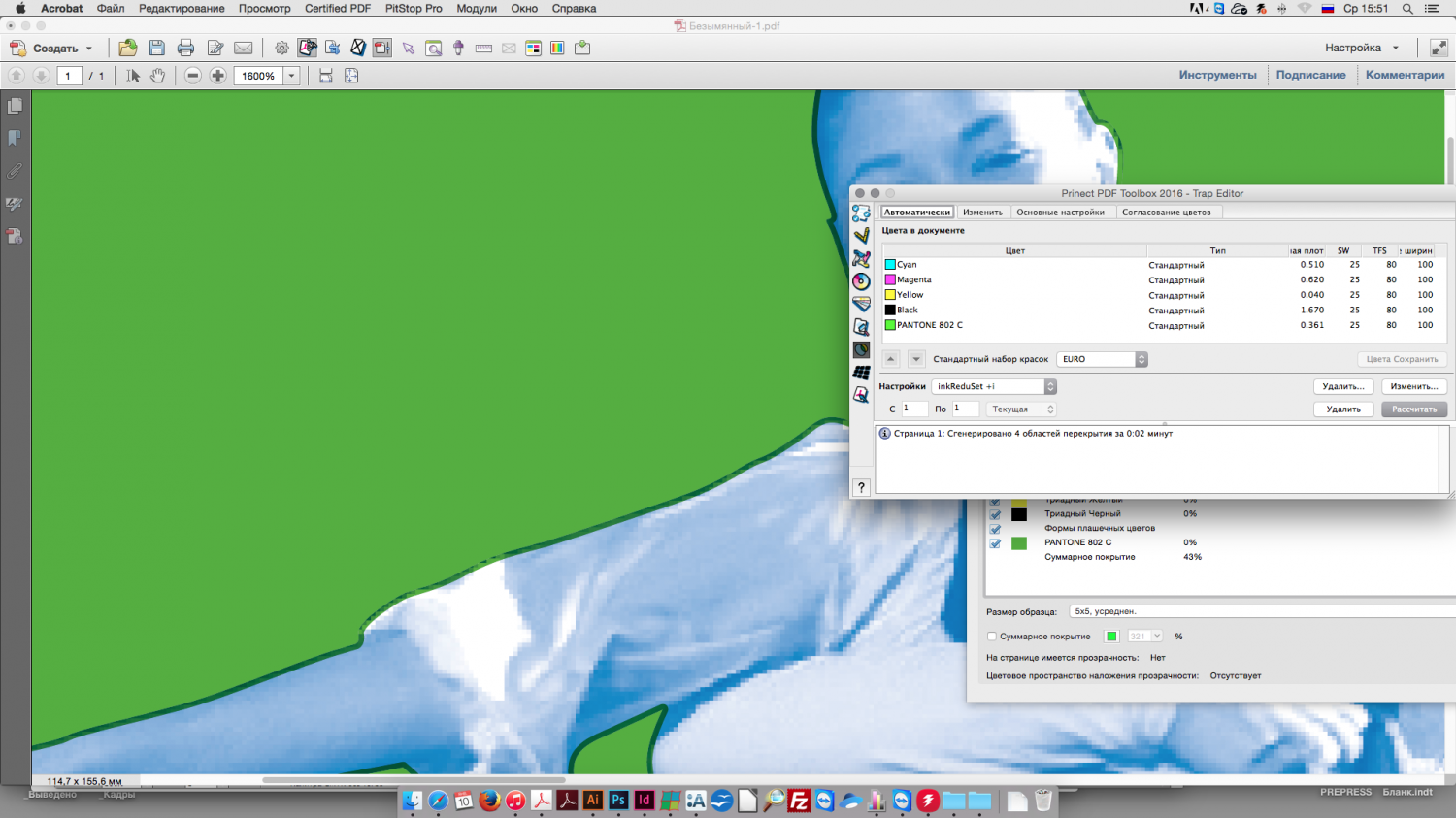Screen dimensions: 1456x818
Task: Toggle the Триадный Черный separation checkbox
Action: 995,514
